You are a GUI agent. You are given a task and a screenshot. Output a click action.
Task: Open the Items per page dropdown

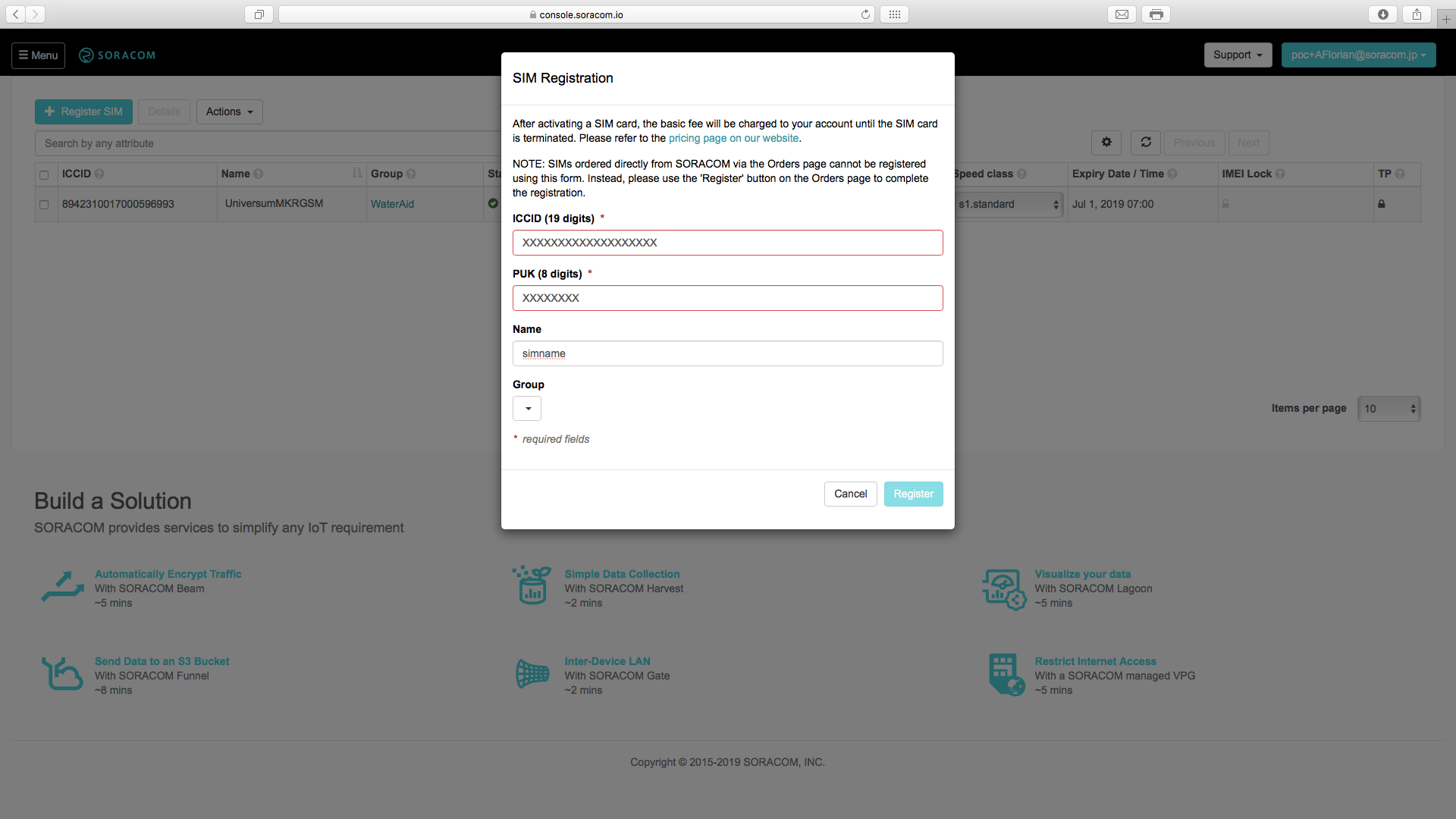1389,409
